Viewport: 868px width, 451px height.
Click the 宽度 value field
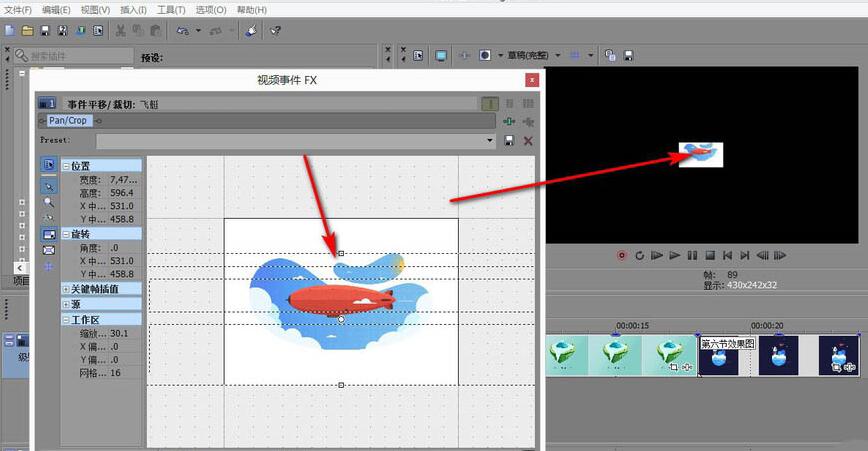[123, 180]
